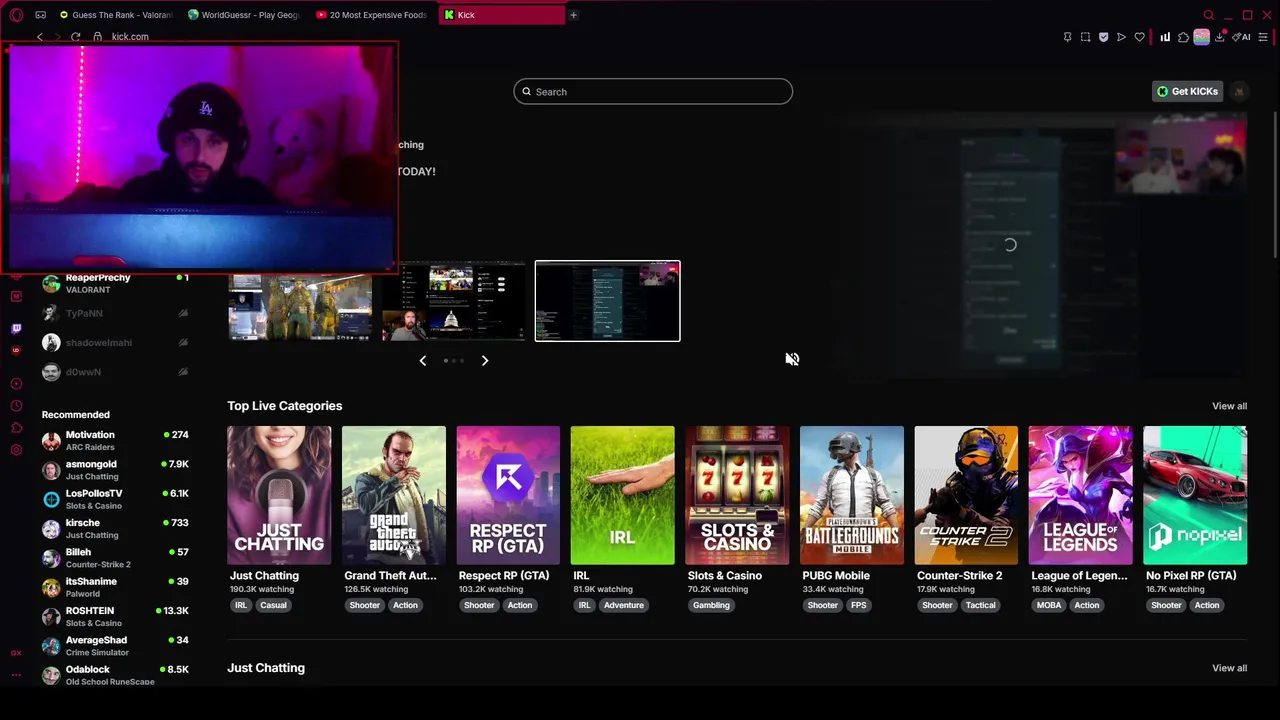Open recommended channel Billeh

point(115,558)
